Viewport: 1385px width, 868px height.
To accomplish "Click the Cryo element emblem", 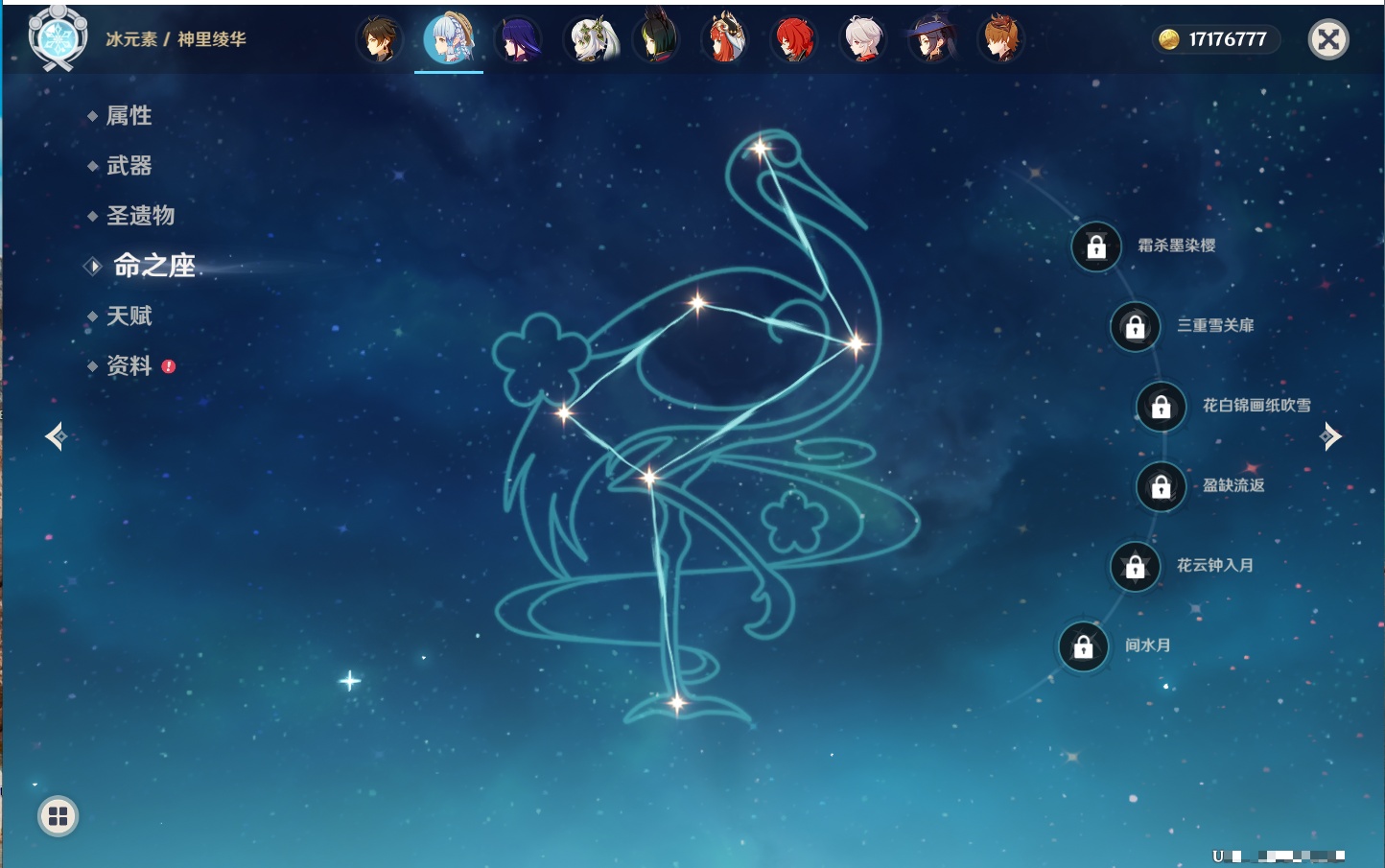I will [x=58, y=38].
